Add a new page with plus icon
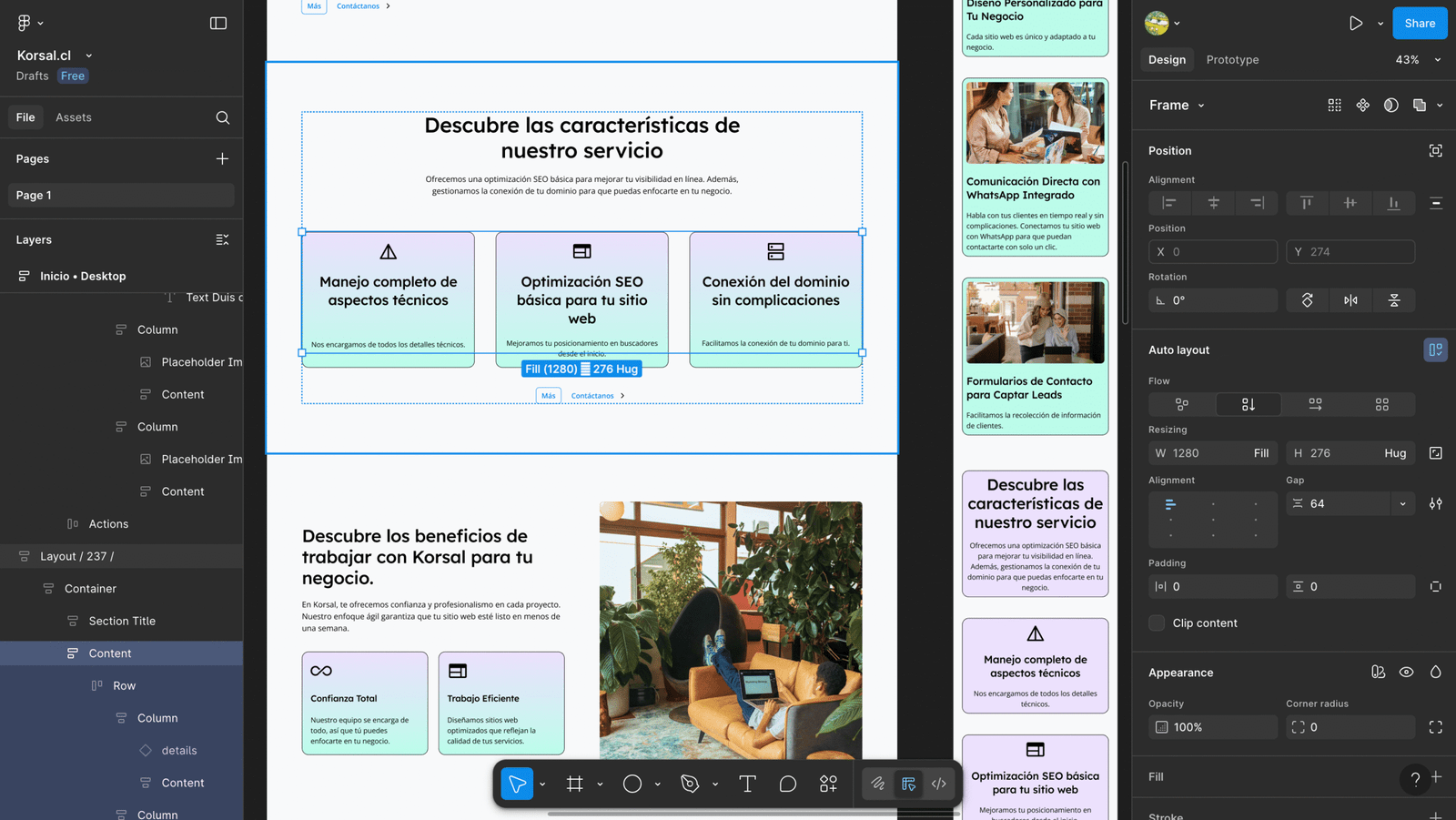 coord(222,158)
